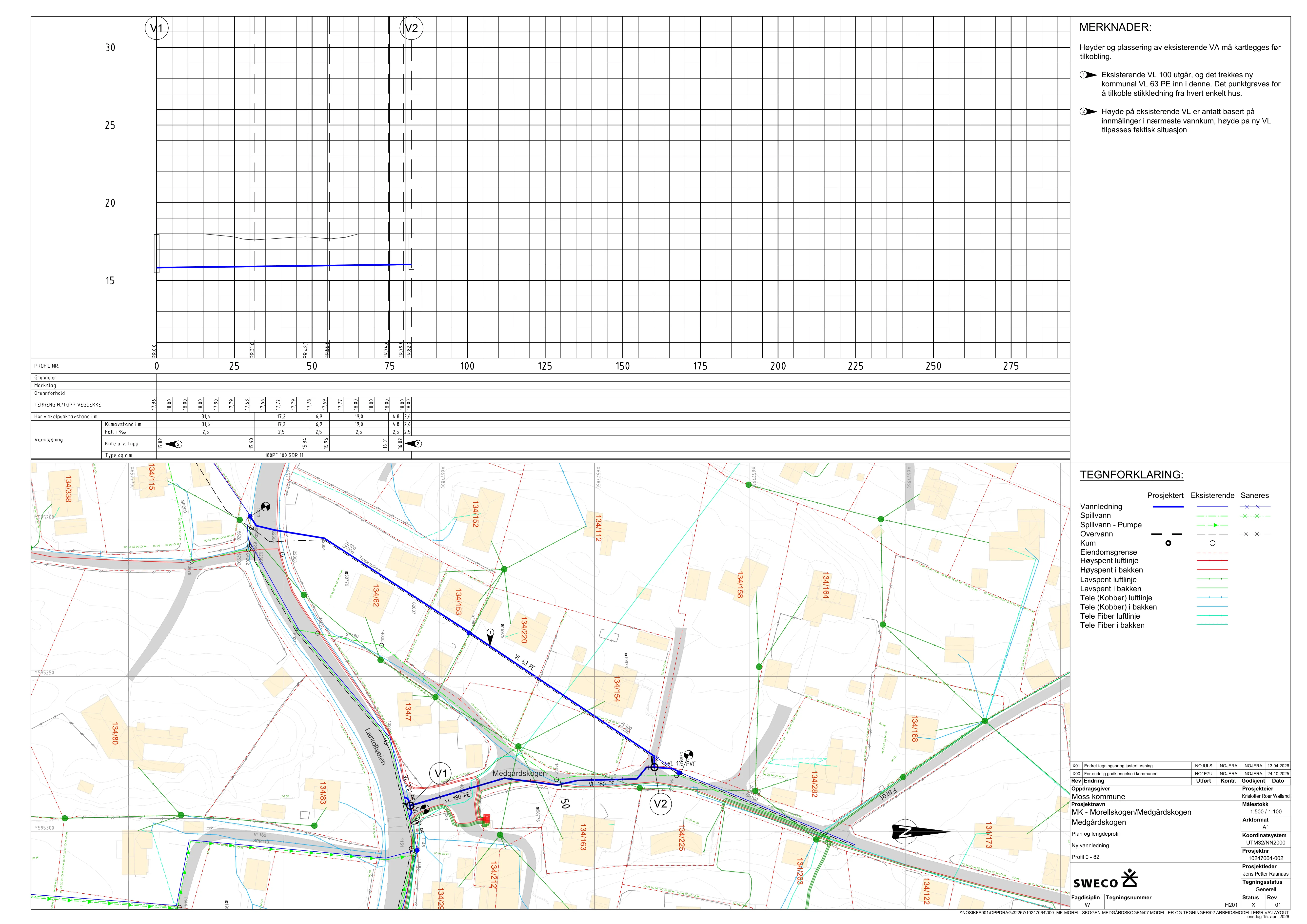Viewport: 1307px width, 924px height.
Task: Click the Grunneier row label
Action: click(x=45, y=378)
